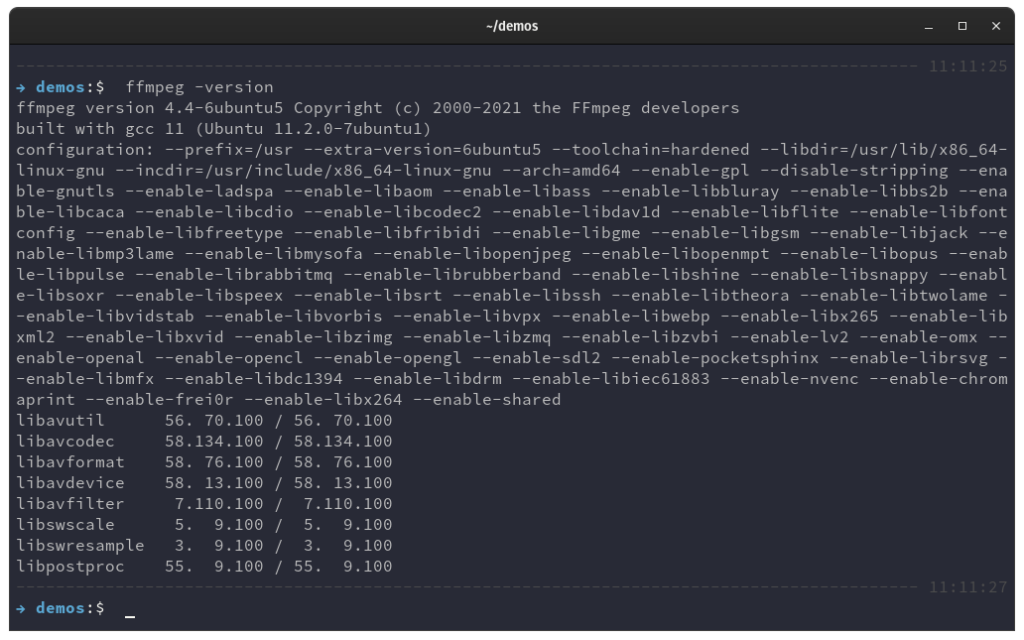This screenshot has width=1024, height=640.
Task: Click the terminal title ~/demos
Action: [x=511, y=26]
